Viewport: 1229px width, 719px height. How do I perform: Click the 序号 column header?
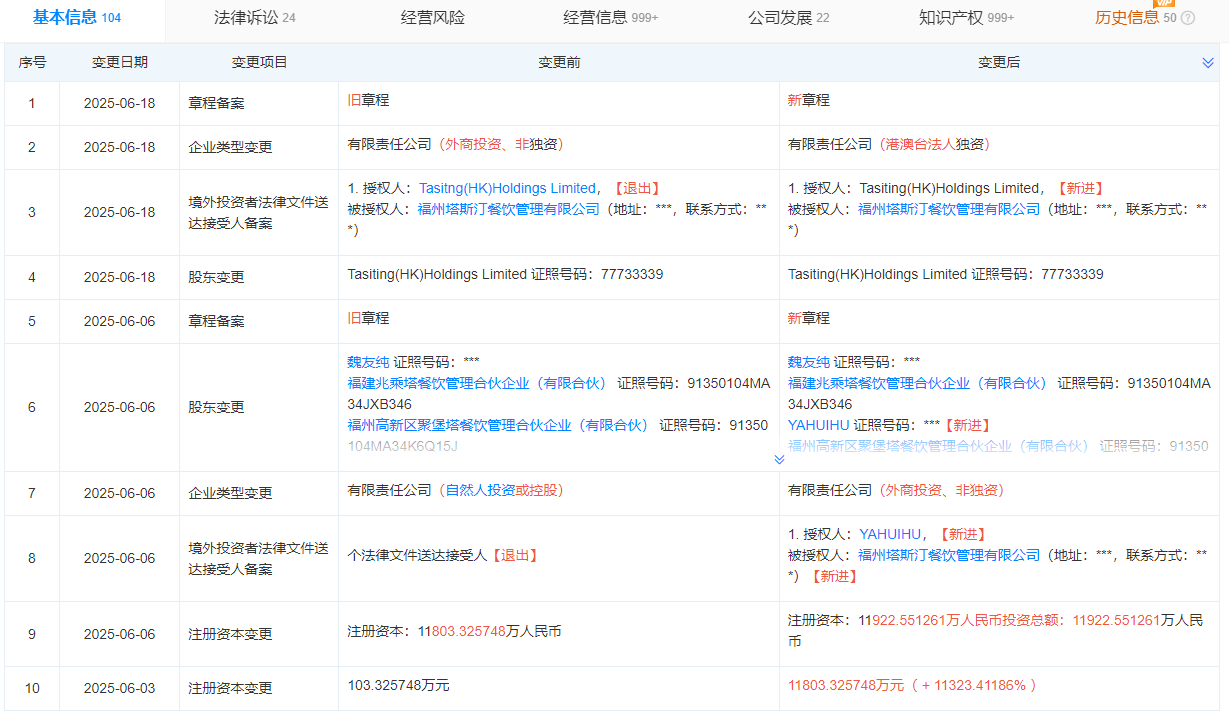click(32, 62)
